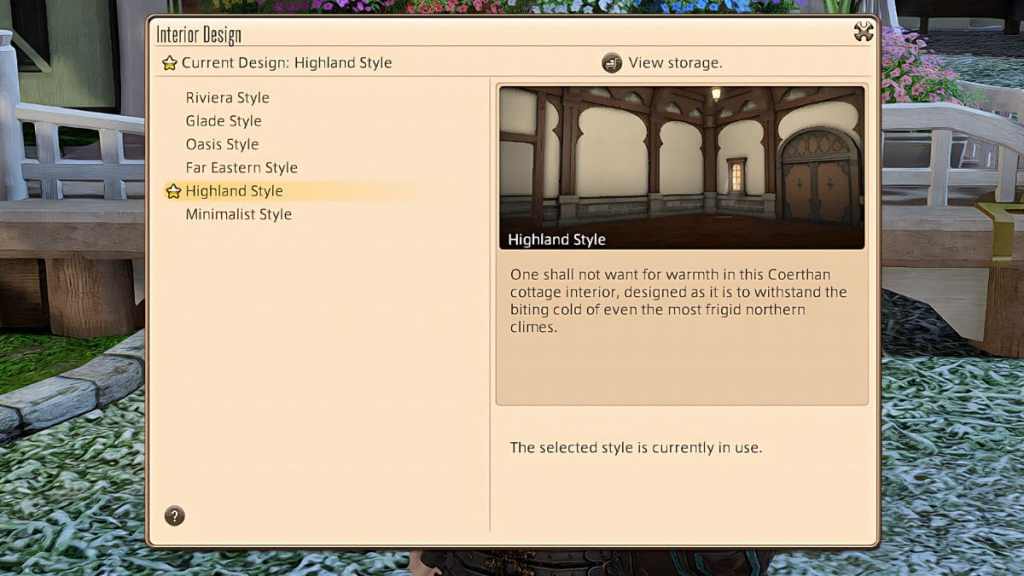Click the question mark help icon
The width and height of the screenshot is (1024, 576).
tap(174, 516)
